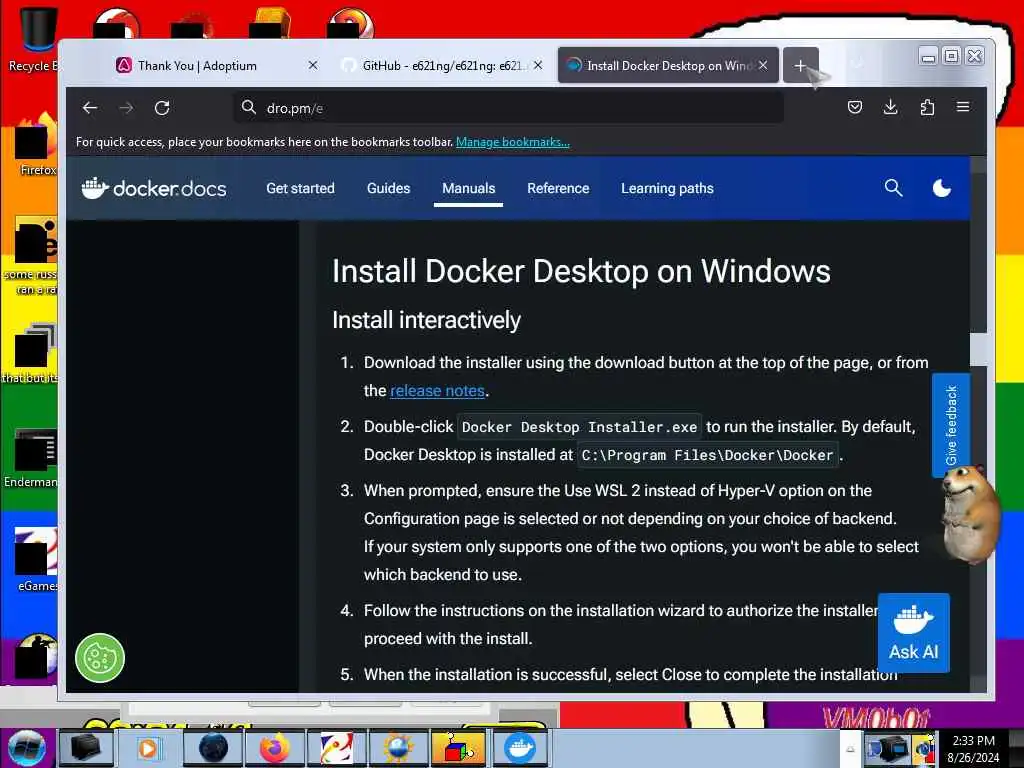The height and width of the screenshot is (768, 1024).
Task: Open a new browser tab
Action: [800, 65]
